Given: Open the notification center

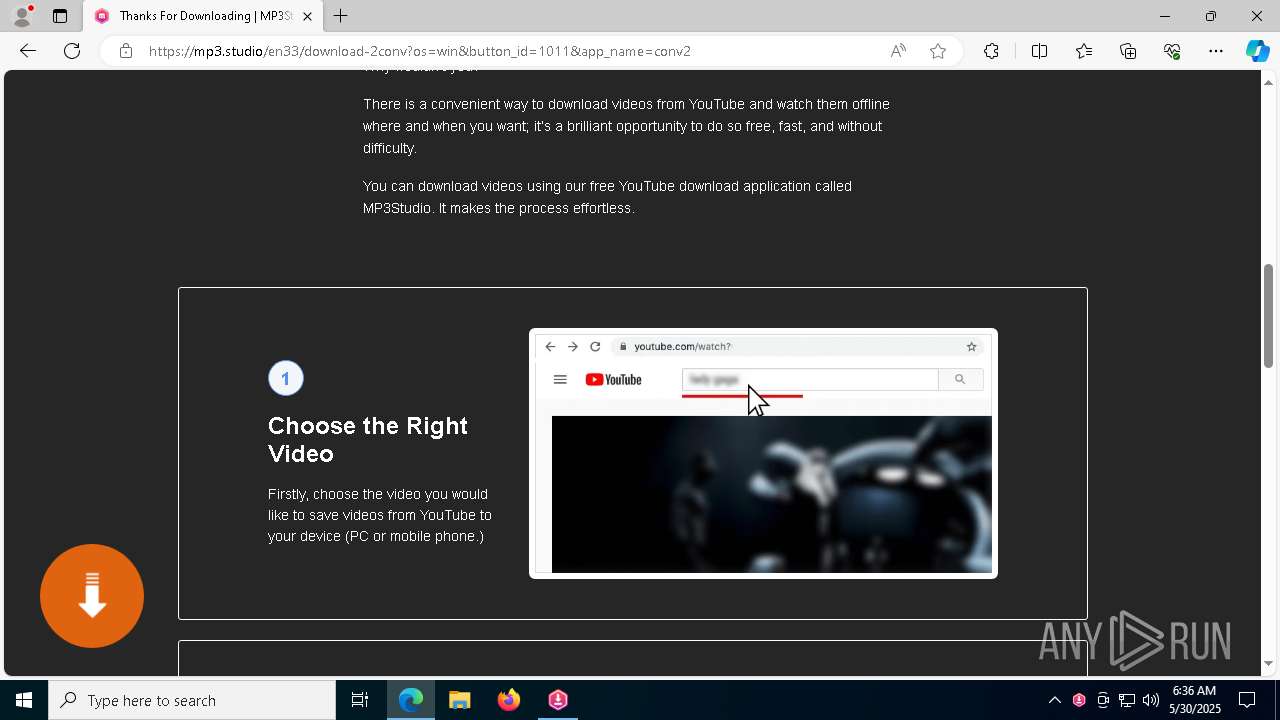Looking at the screenshot, I should 1248,700.
